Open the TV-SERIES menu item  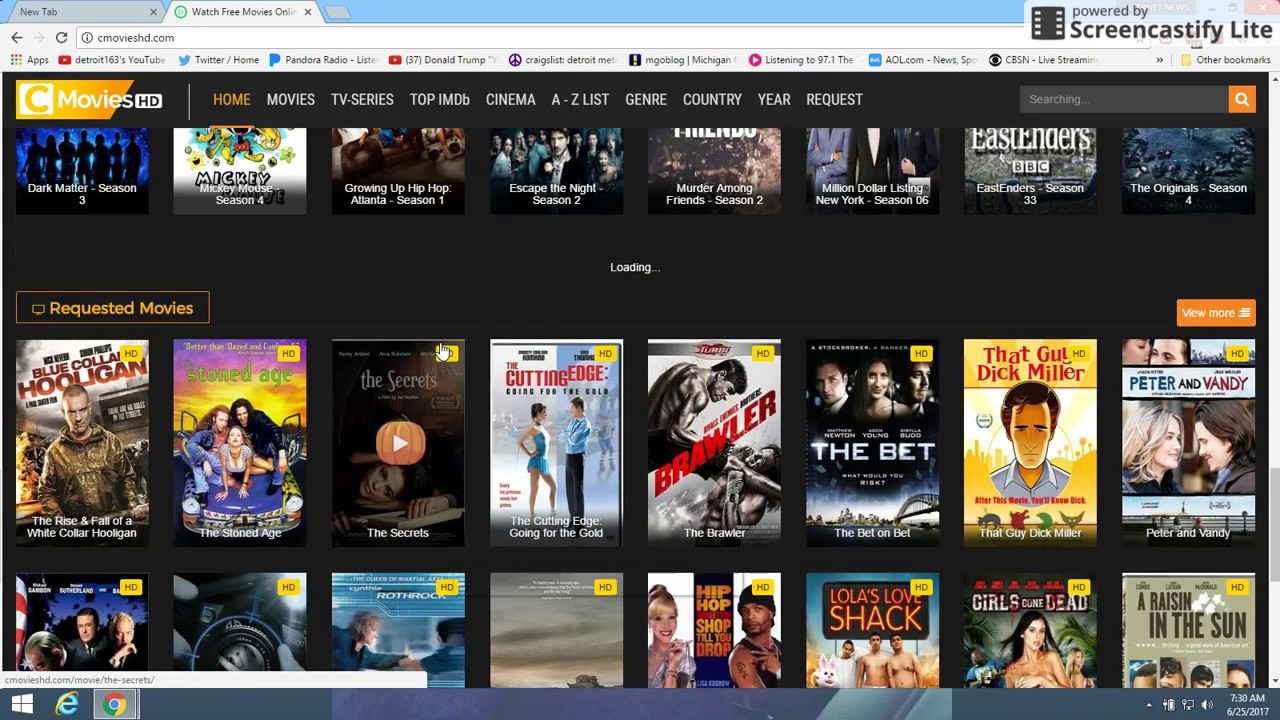tap(362, 99)
